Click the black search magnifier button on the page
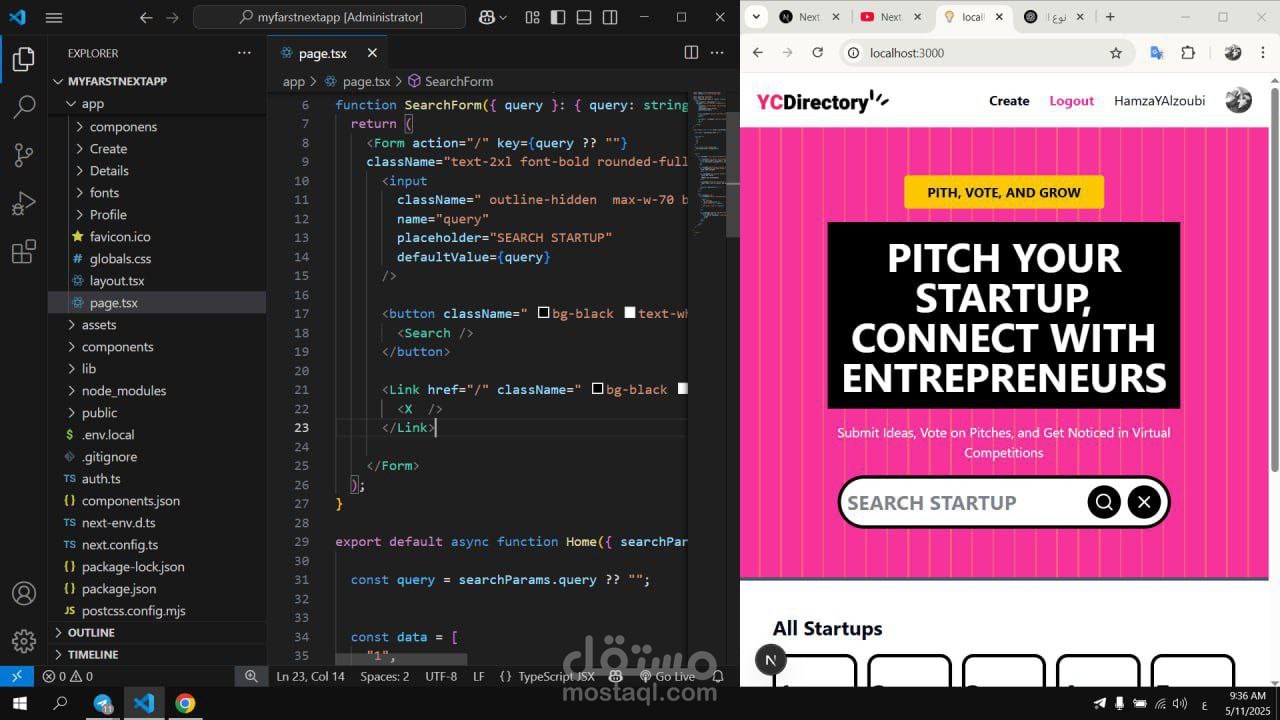This screenshot has width=1280, height=720. click(x=1104, y=502)
